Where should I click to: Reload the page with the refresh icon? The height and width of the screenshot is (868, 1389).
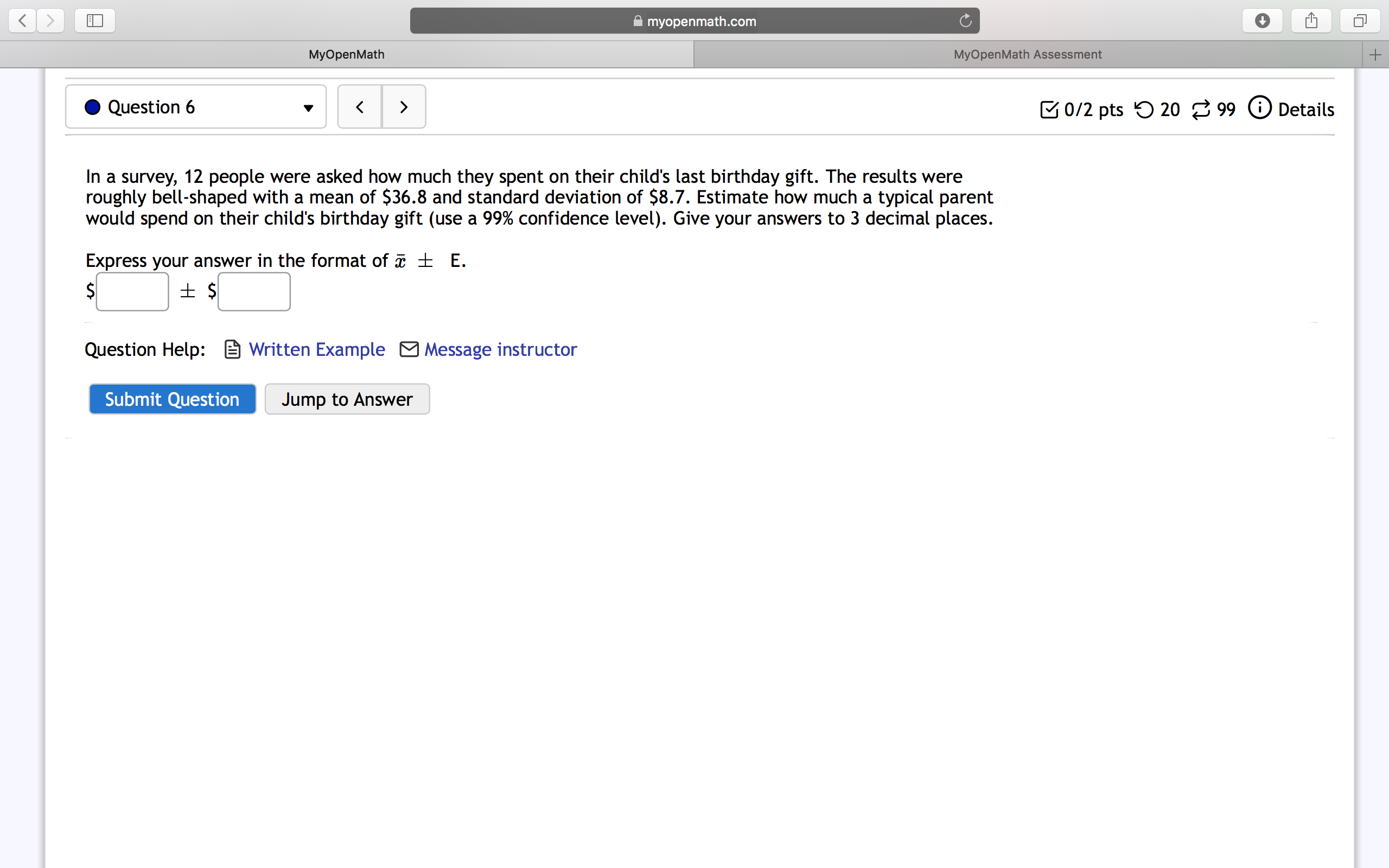(x=965, y=21)
